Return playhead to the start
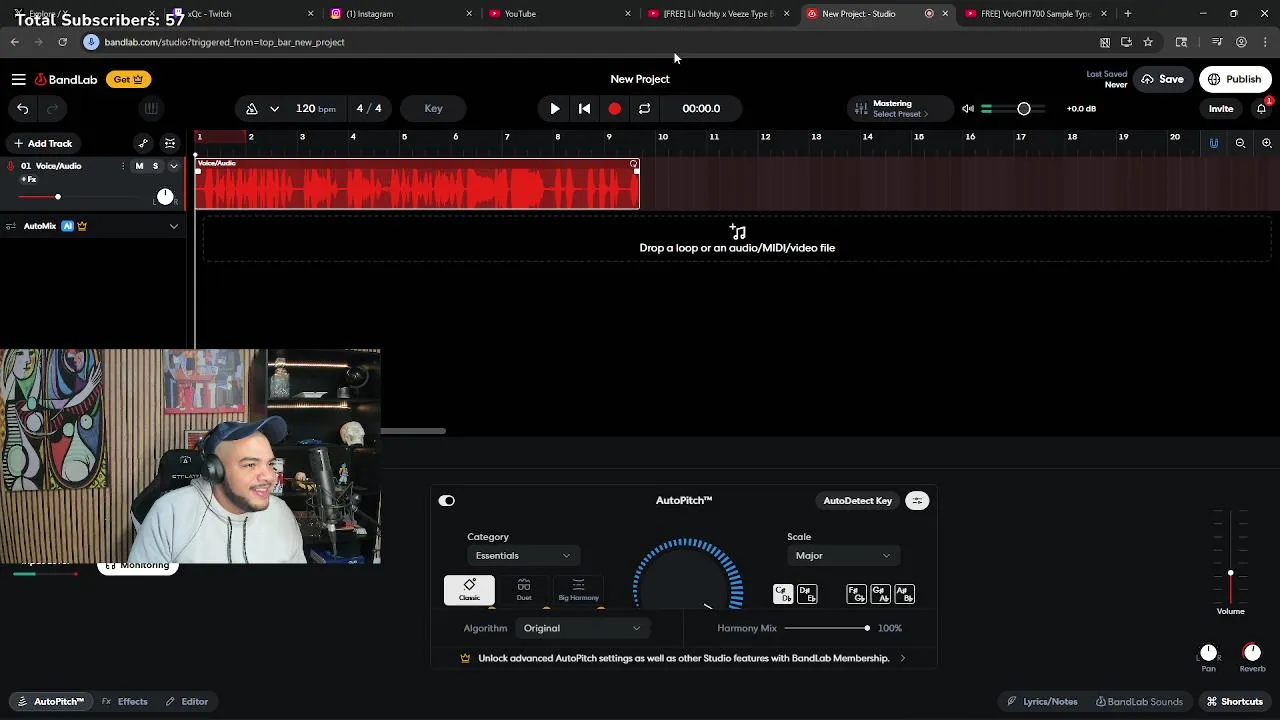The width and height of the screenshot is (1280, 720). pos(585,109)
